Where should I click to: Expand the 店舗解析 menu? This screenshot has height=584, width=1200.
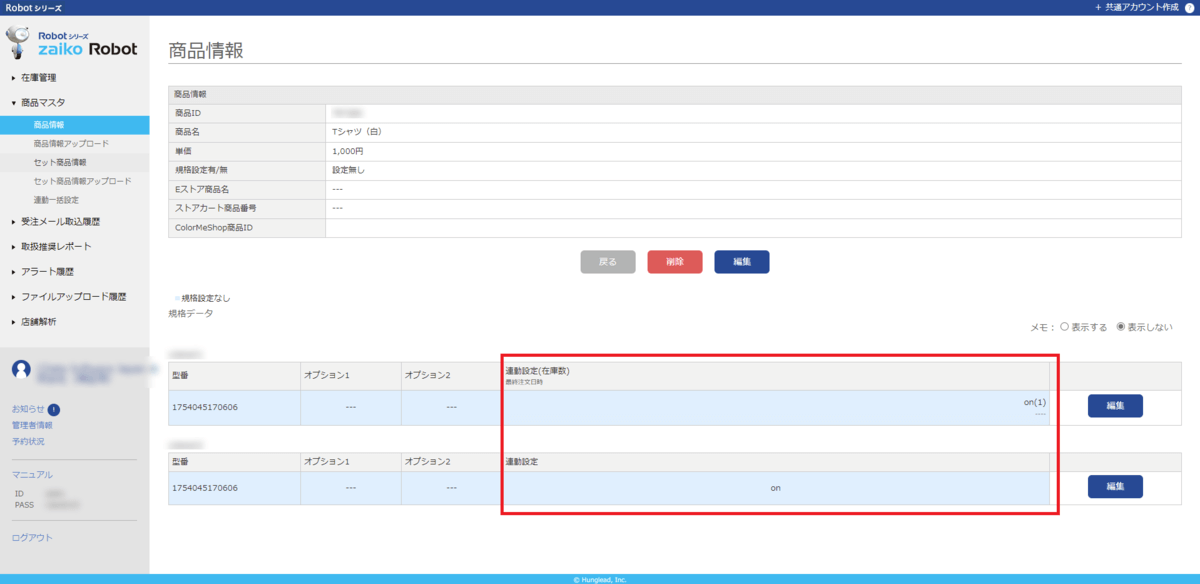click(39, 322)
